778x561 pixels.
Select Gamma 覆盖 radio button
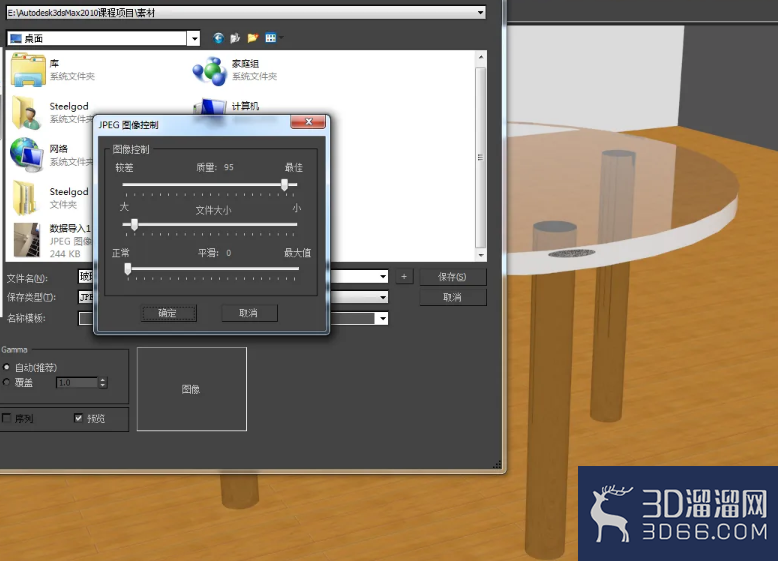(6, 382)
